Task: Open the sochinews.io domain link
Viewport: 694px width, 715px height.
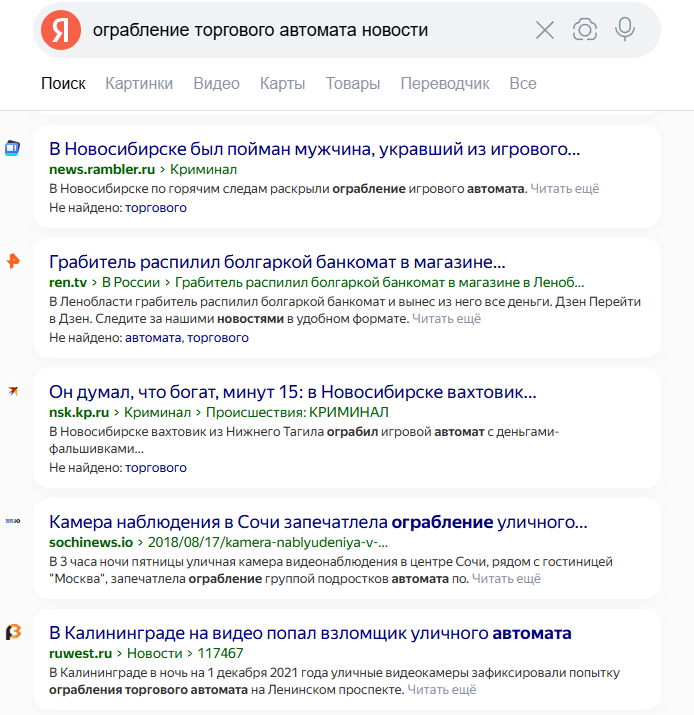Action: click(91, 542)
